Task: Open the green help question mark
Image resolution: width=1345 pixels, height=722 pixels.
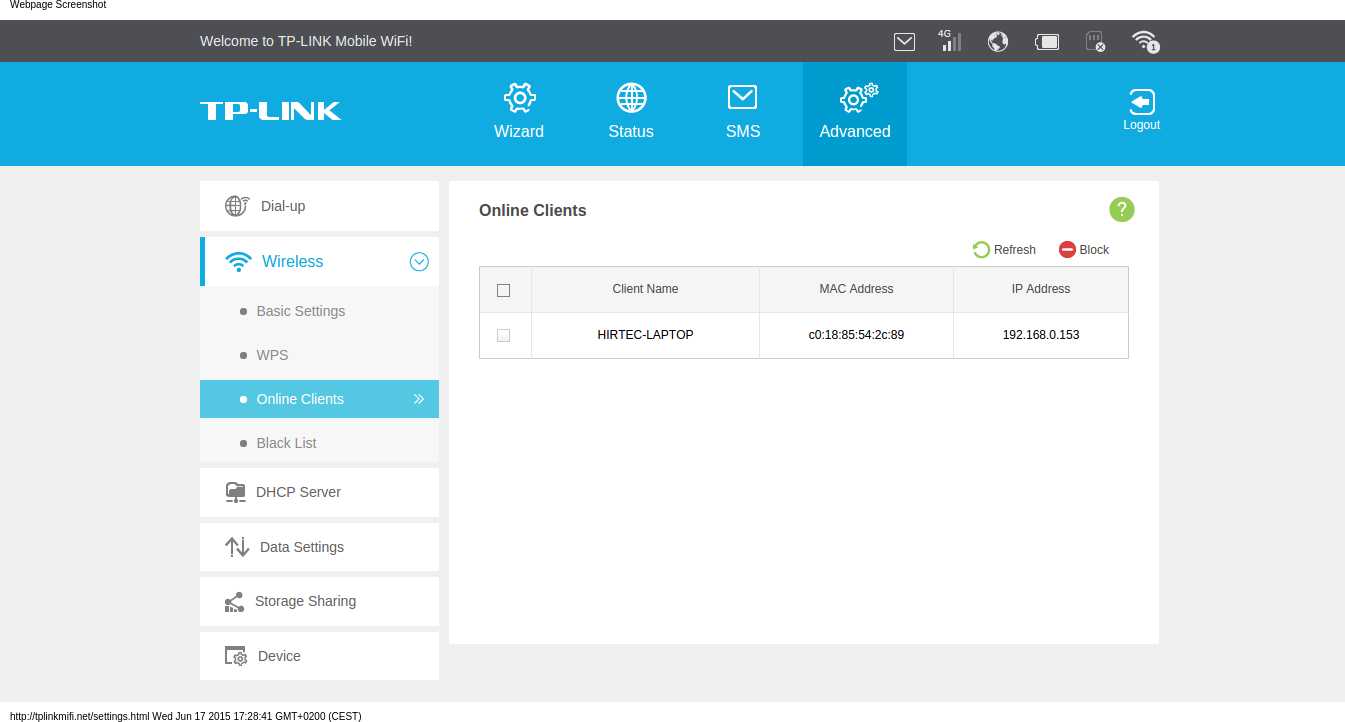Action: tap(1121, 209)
